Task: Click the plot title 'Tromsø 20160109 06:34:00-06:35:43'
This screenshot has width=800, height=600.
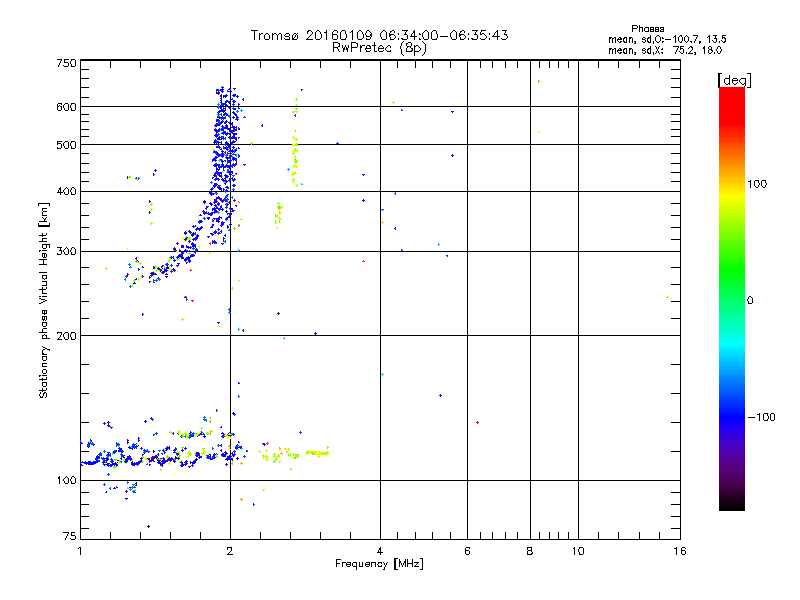Action: [x=379, y=35]
